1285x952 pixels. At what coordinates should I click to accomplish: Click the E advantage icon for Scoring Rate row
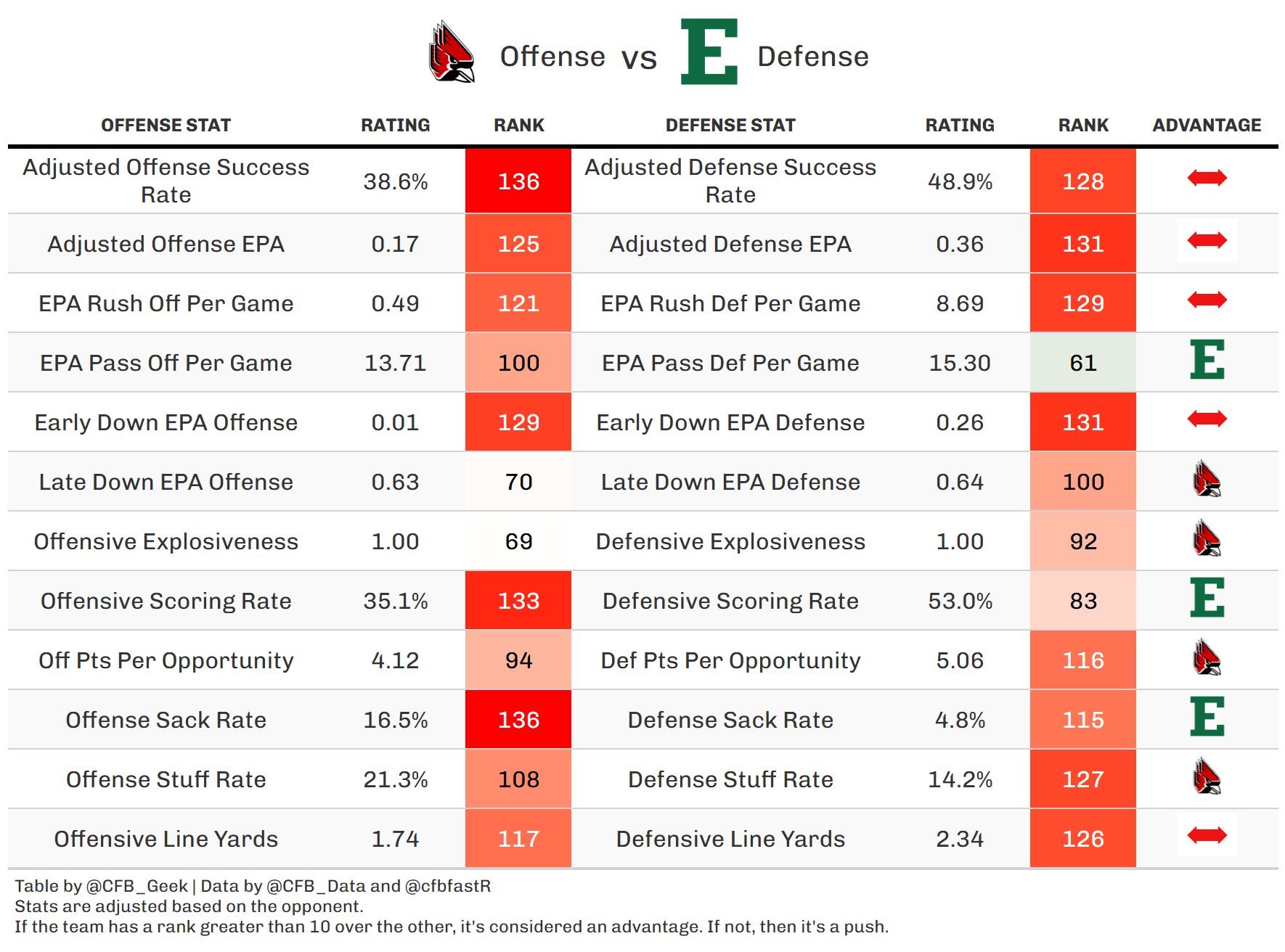[1207, 598]
